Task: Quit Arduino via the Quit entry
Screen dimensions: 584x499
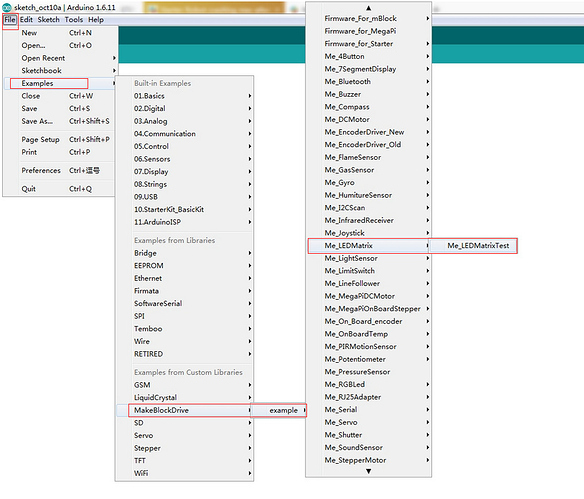Action: [60, 189]
